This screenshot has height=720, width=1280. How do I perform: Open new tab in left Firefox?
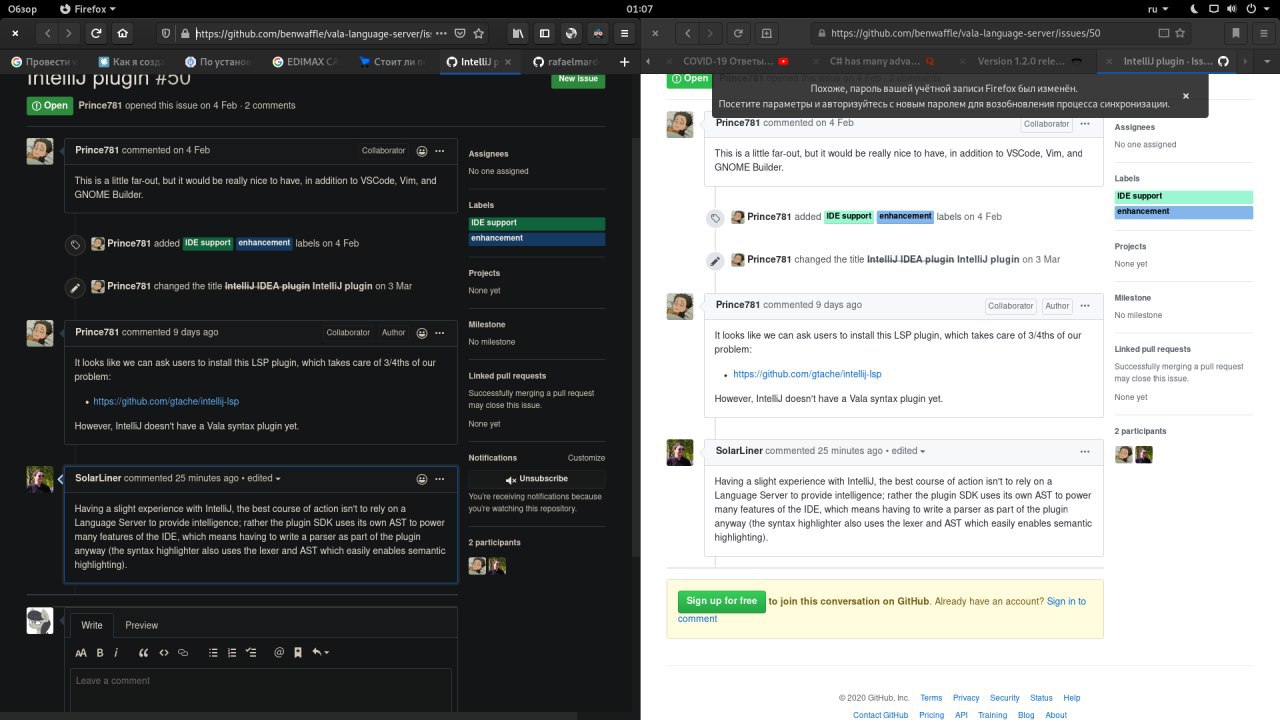pyautogui.click(x=625, y=62)
